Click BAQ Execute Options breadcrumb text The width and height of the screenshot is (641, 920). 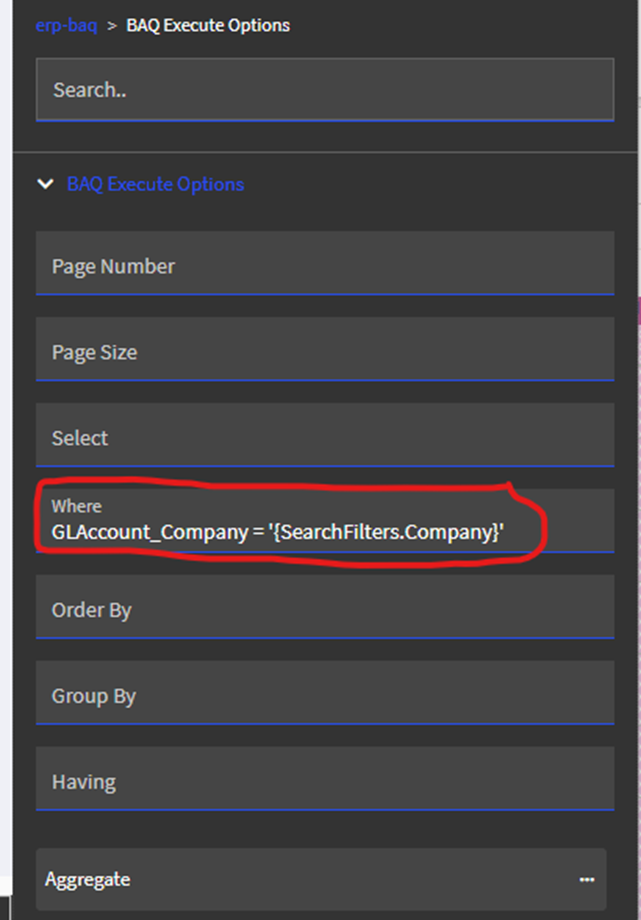[x=208, y=25]
